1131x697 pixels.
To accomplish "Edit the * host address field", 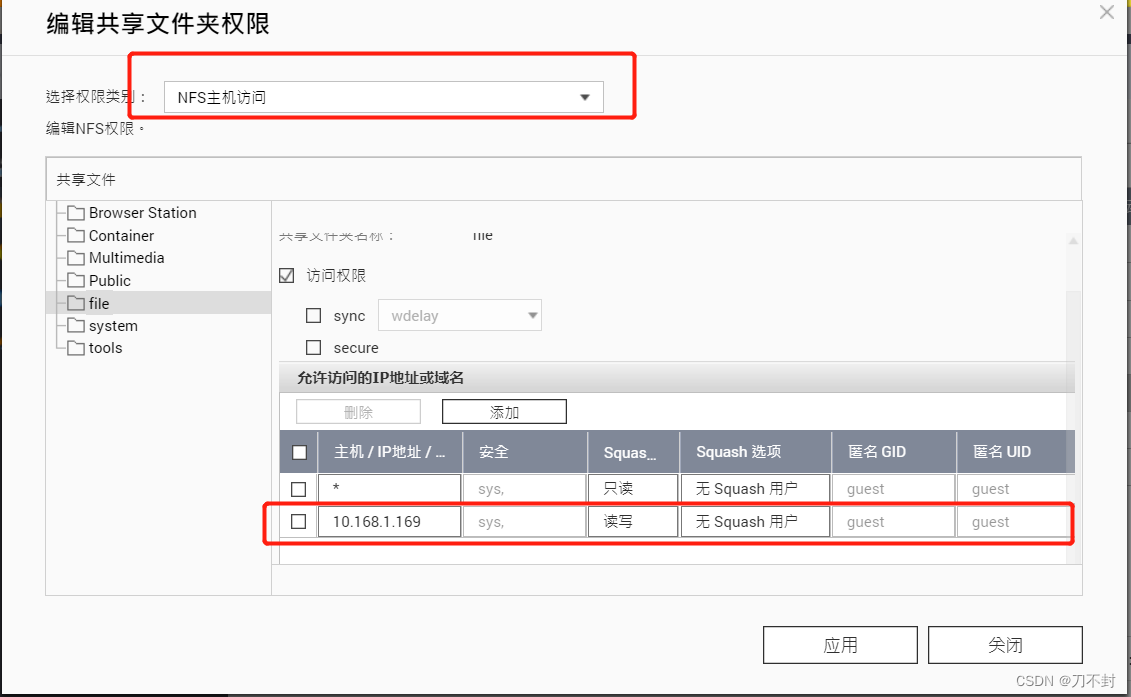I will tap(390, 489).
